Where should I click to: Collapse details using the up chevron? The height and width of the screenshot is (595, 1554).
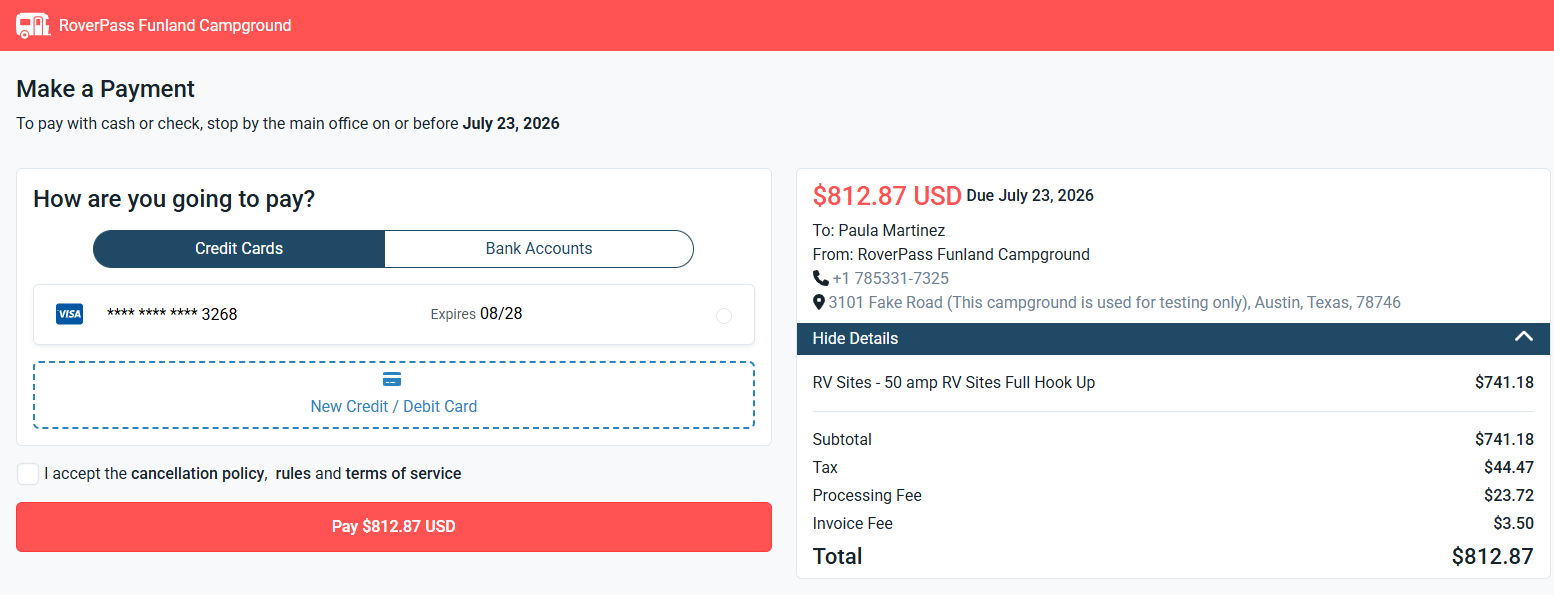[x=1523, y=337]
